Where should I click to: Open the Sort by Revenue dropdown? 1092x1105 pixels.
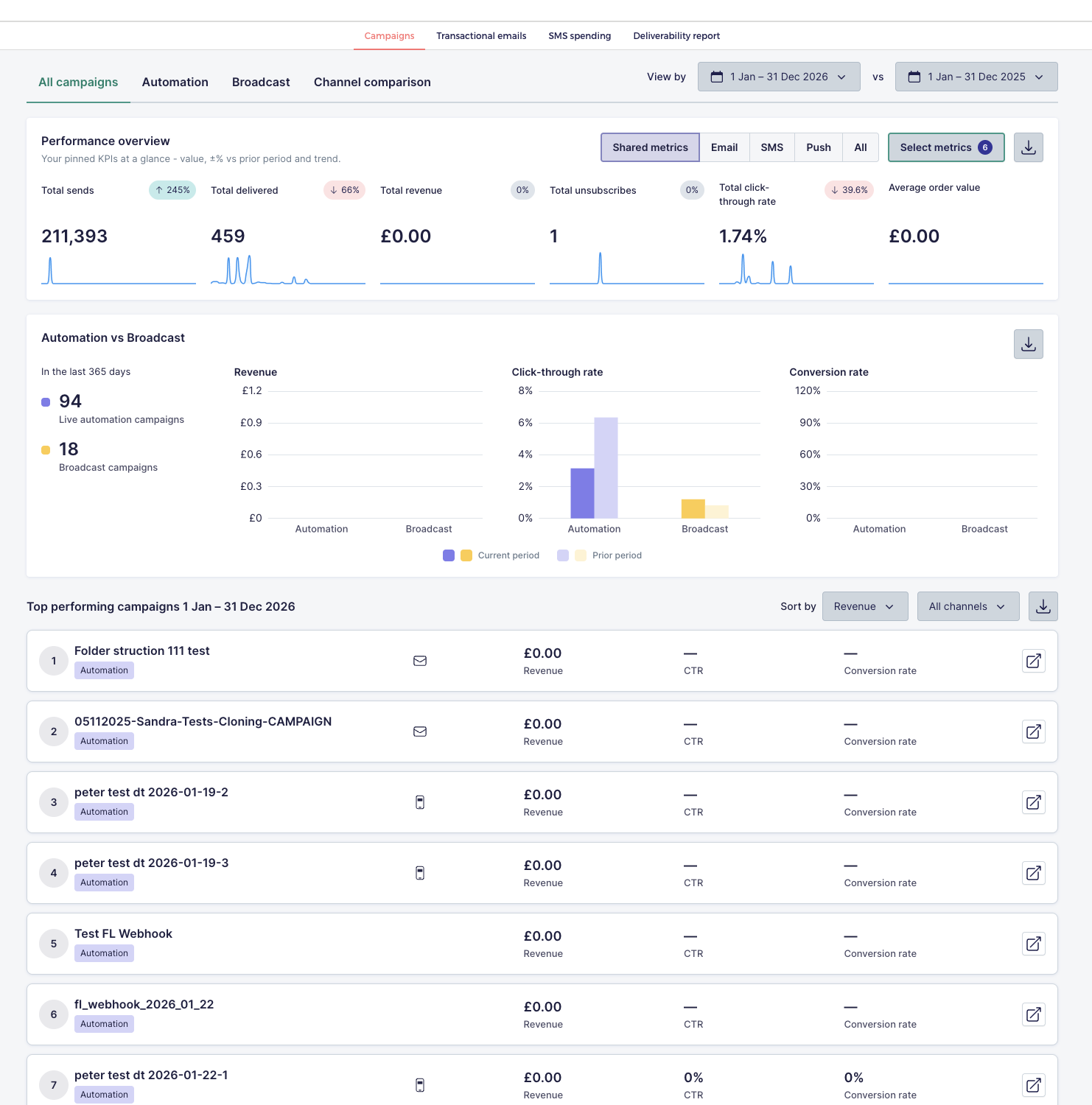tap(865, 606)
